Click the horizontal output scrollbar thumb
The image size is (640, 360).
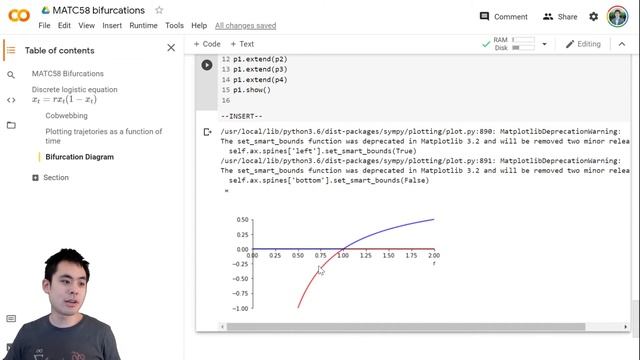tap(406, 327)
